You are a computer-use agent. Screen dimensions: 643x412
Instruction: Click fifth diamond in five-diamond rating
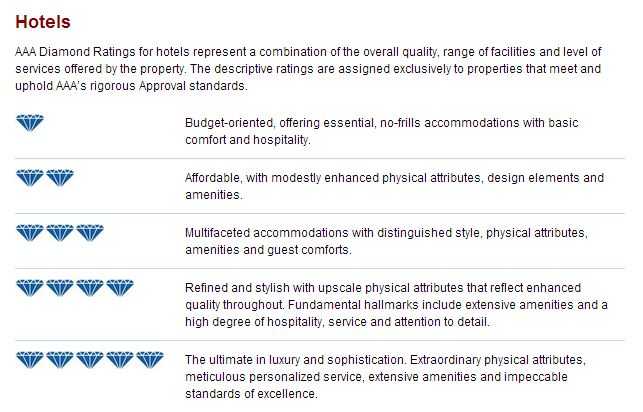150,360
